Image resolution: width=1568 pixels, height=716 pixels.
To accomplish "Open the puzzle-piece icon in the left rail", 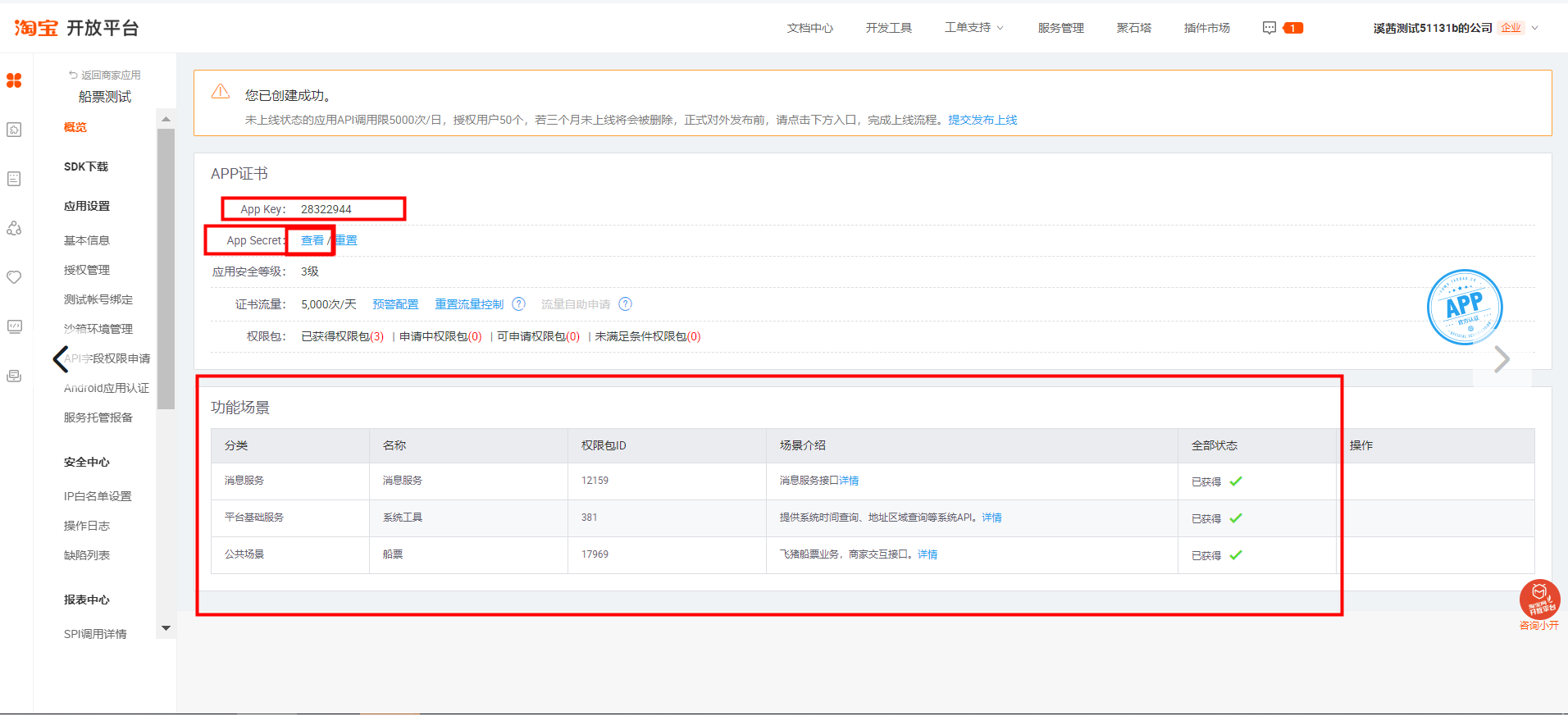I will (x=14, y=130).
